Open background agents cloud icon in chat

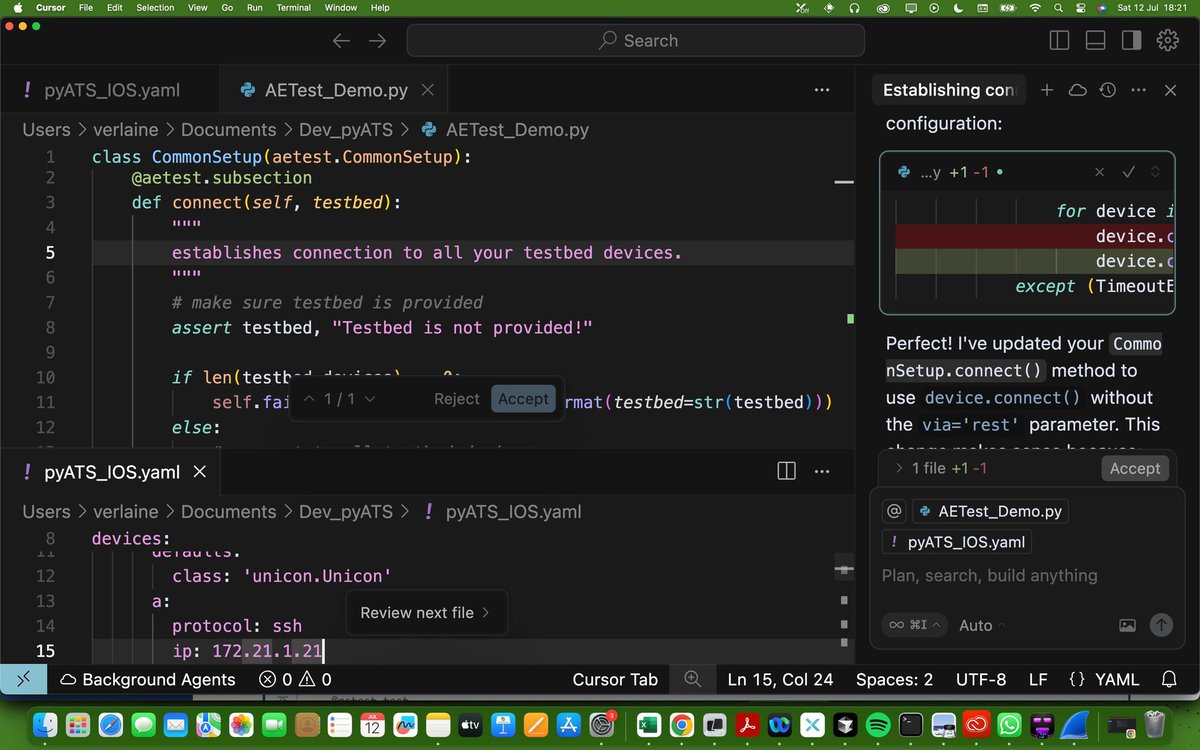pos(1078,90)
